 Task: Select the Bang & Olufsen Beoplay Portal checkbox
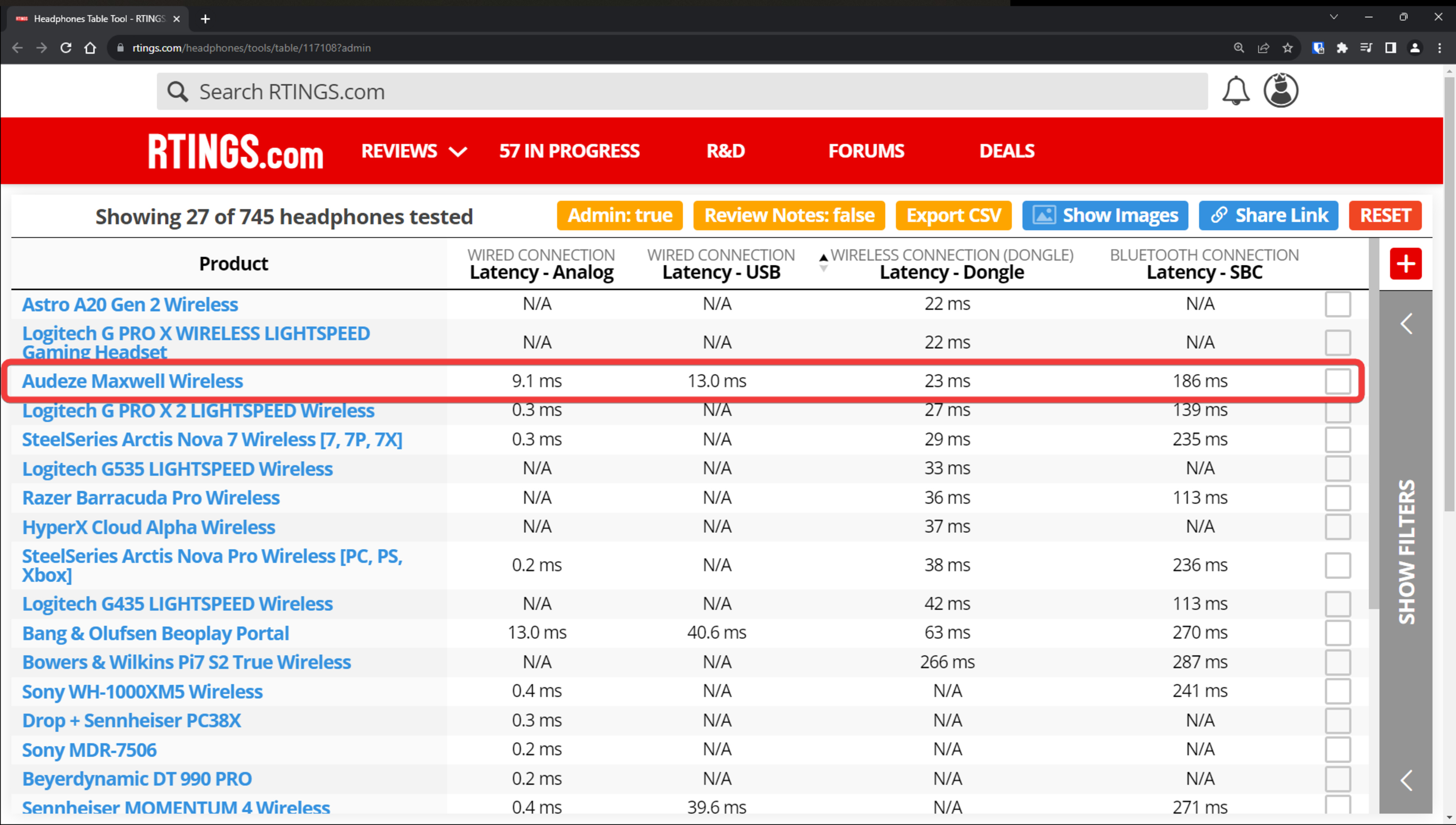(1338, 633)
